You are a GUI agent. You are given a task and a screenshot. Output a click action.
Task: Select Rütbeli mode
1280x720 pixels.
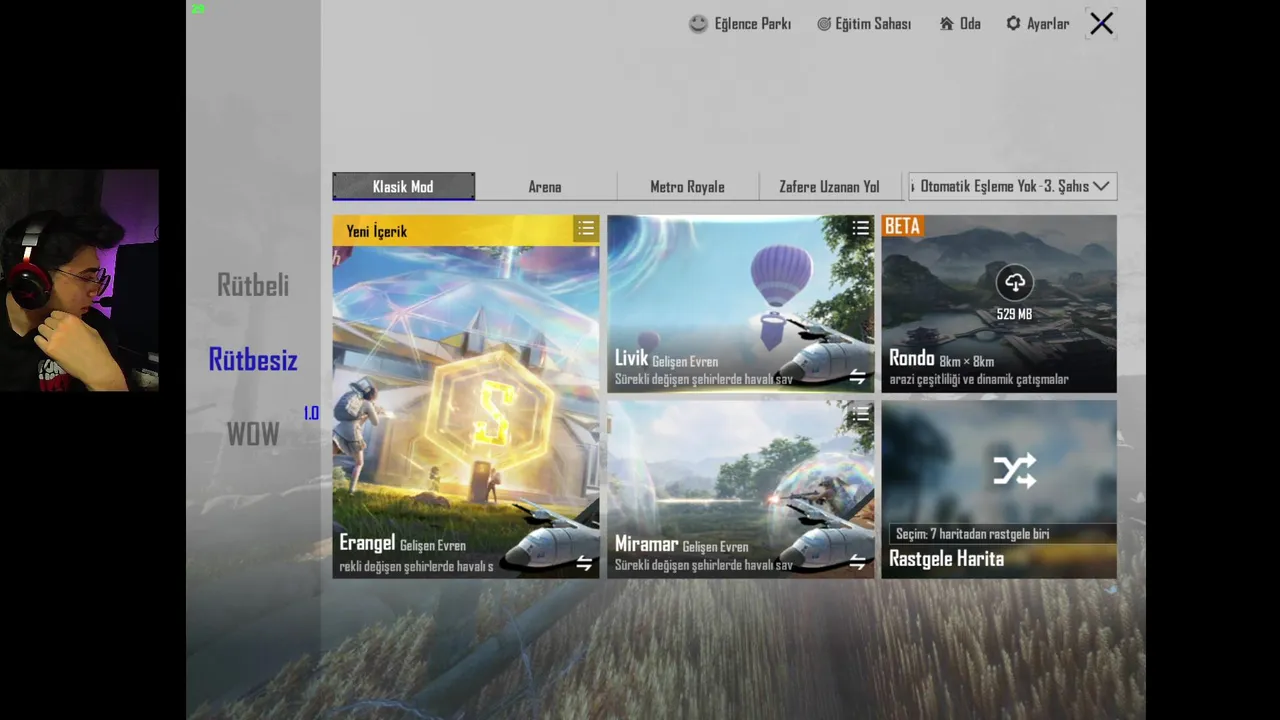pyautogui.click(x=253, y=285)
